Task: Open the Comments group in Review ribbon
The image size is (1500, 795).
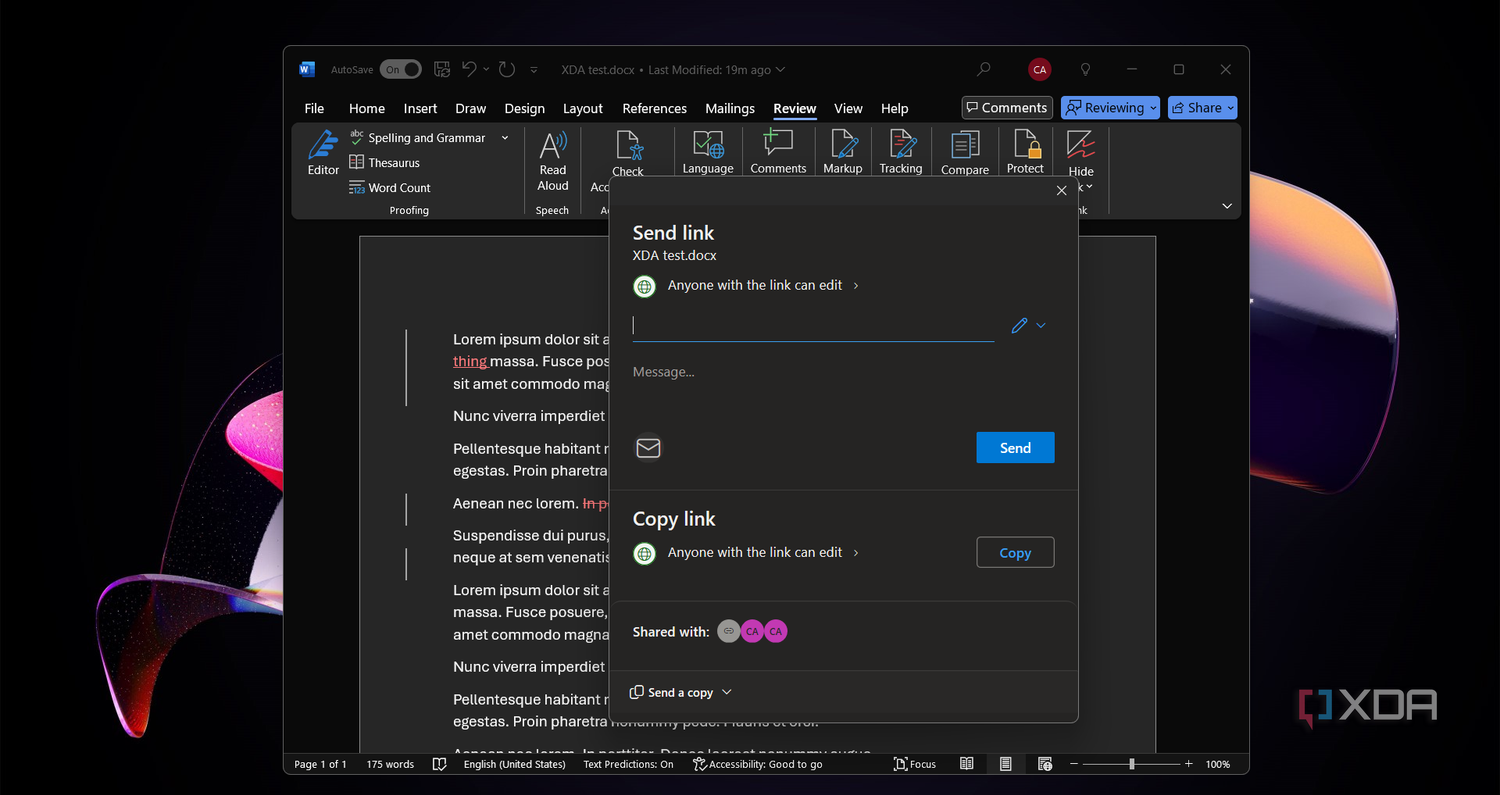Action: [778, 153]
